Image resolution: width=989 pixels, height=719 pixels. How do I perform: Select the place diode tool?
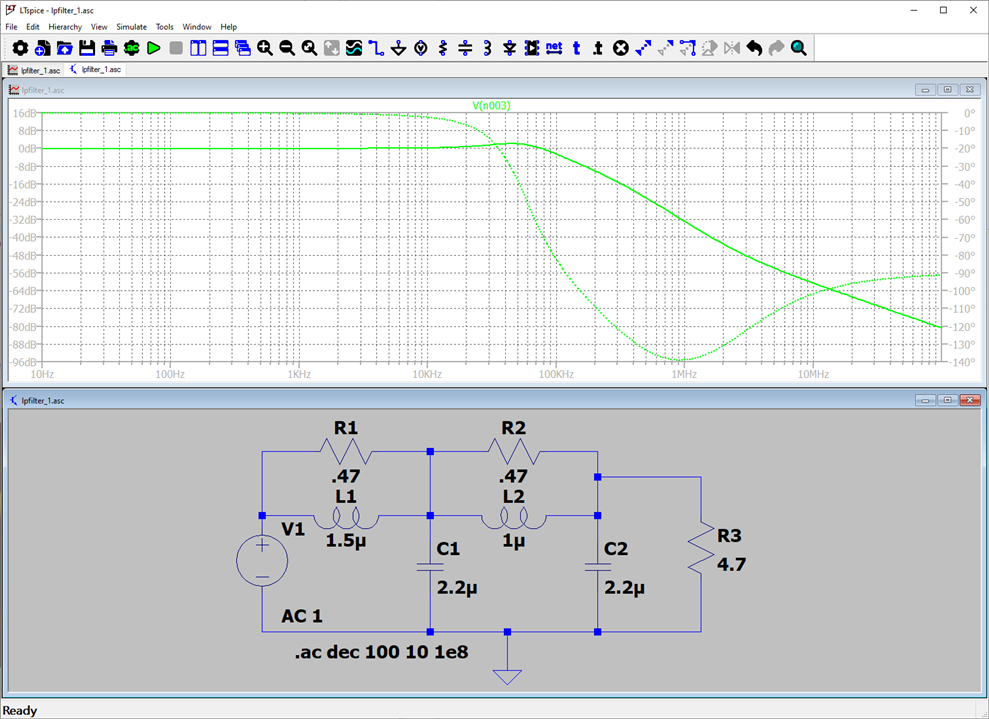(x=509, y=48)
